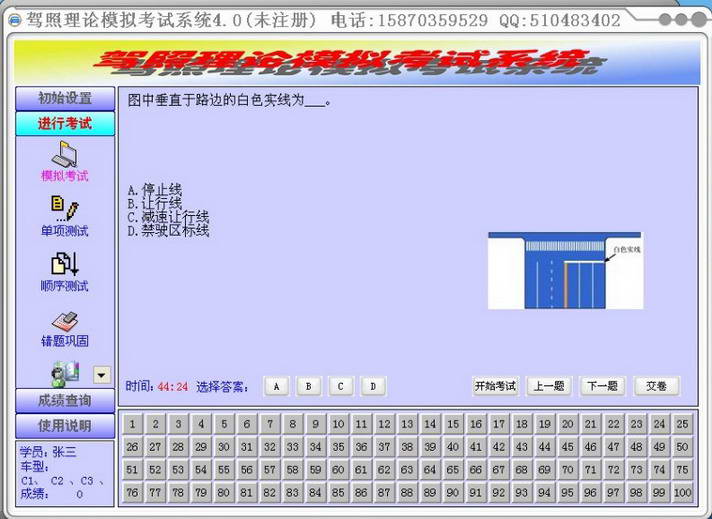The image size is (712, 519).
Task: Jump to question number 82
Action: [x=270, y=492]
